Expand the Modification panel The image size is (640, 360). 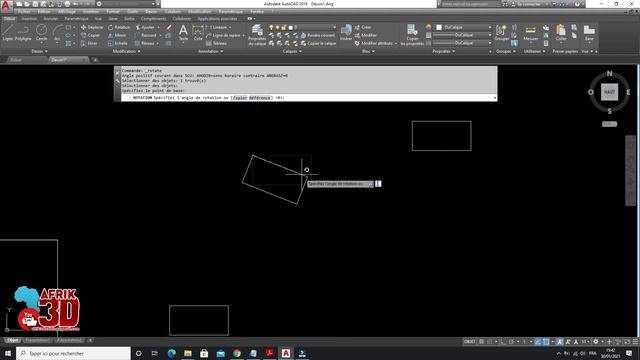click(x=127, y=51)
